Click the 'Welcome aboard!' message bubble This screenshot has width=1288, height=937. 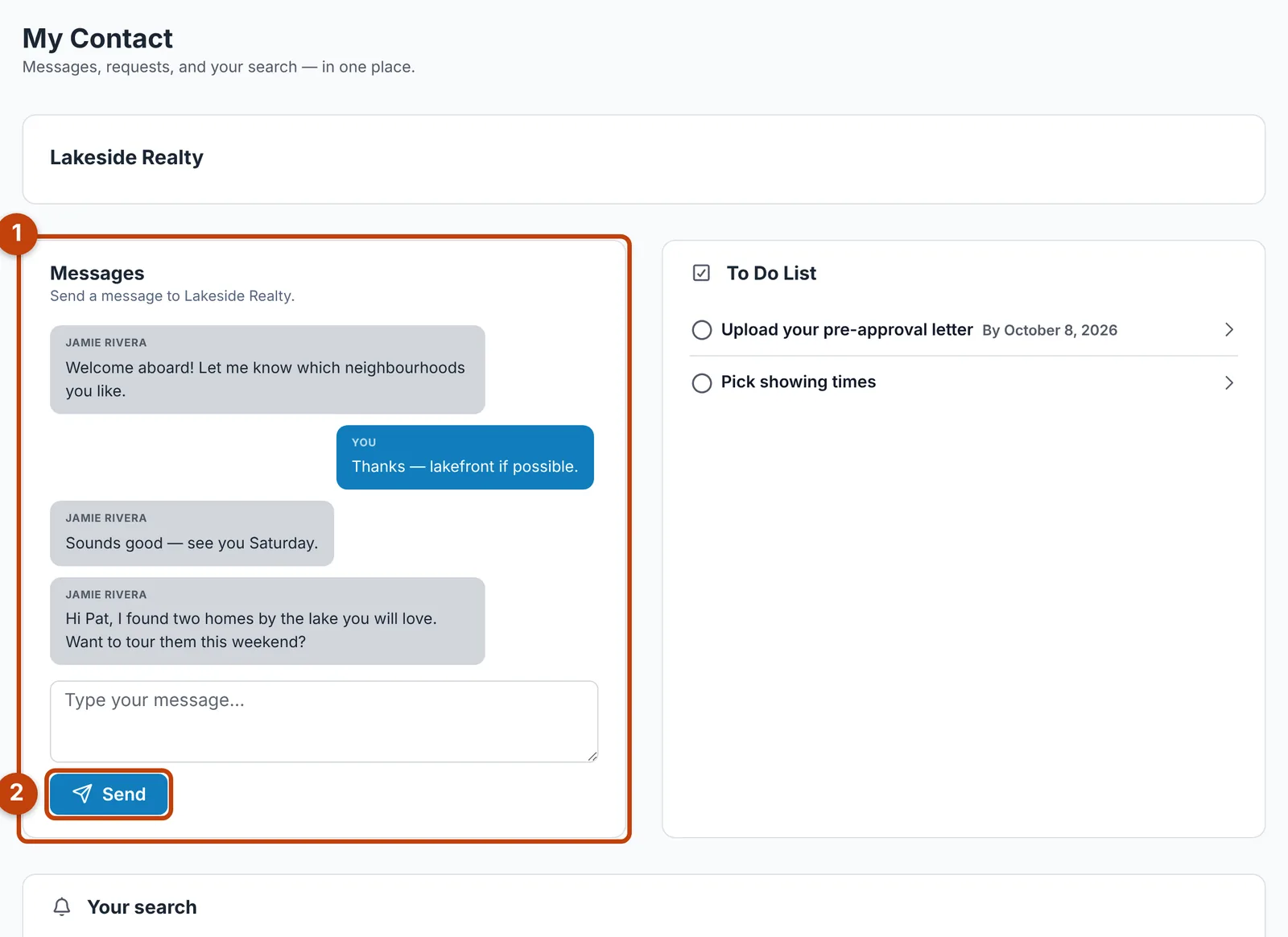click(267, 369)
